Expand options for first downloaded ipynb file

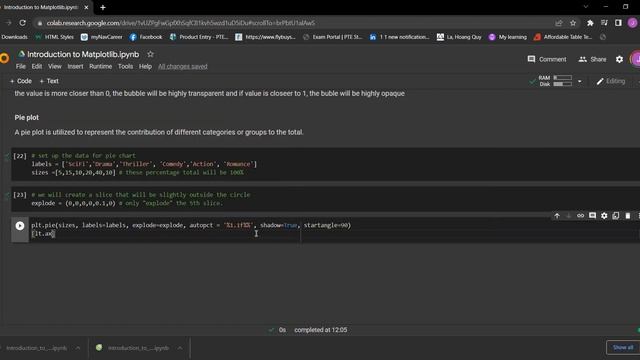(78, 348)
